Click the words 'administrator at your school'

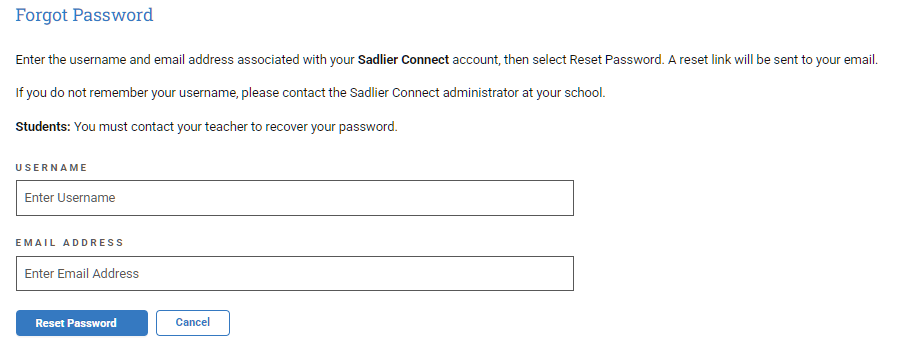tap(523, 93)
